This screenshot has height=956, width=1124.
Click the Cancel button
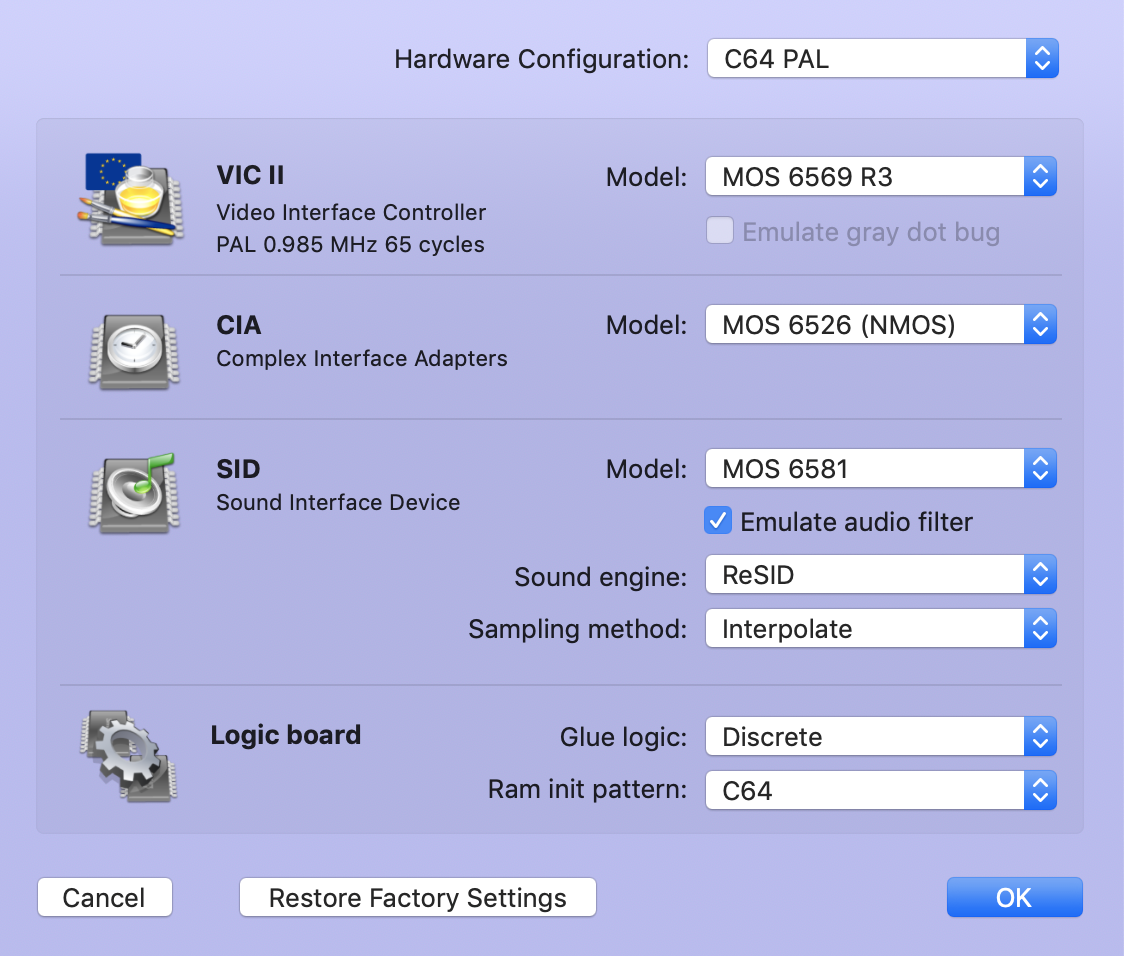coord(105,897)
